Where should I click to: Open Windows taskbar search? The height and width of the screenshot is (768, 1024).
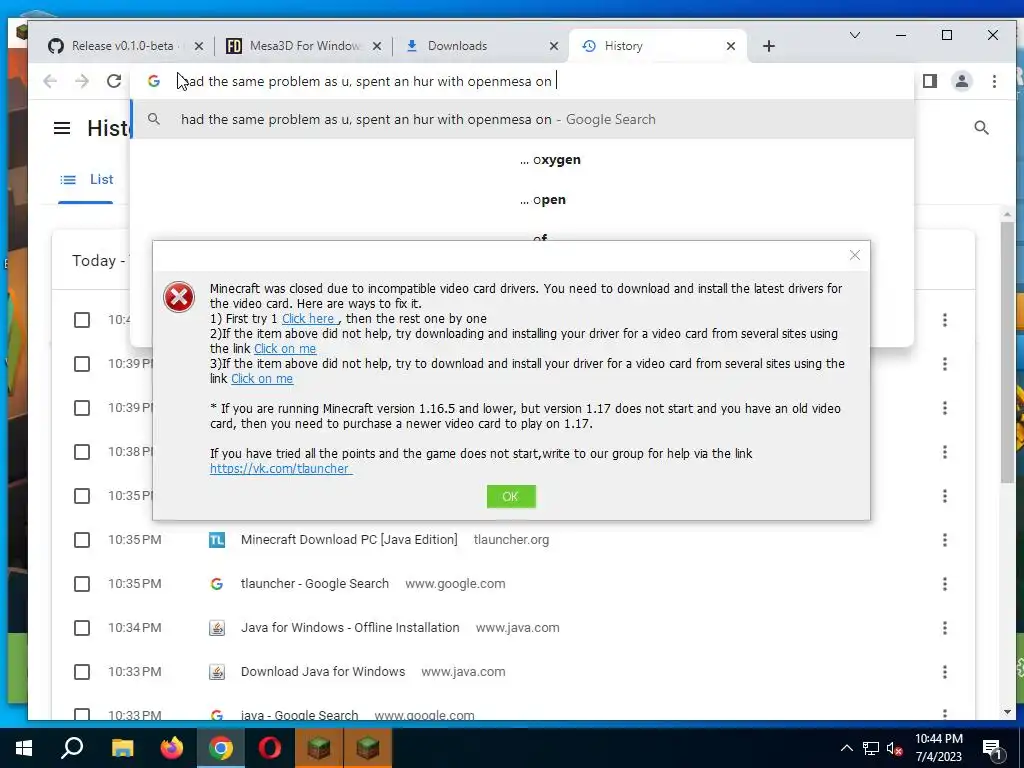pyautogui.click(x=72, y=748)
